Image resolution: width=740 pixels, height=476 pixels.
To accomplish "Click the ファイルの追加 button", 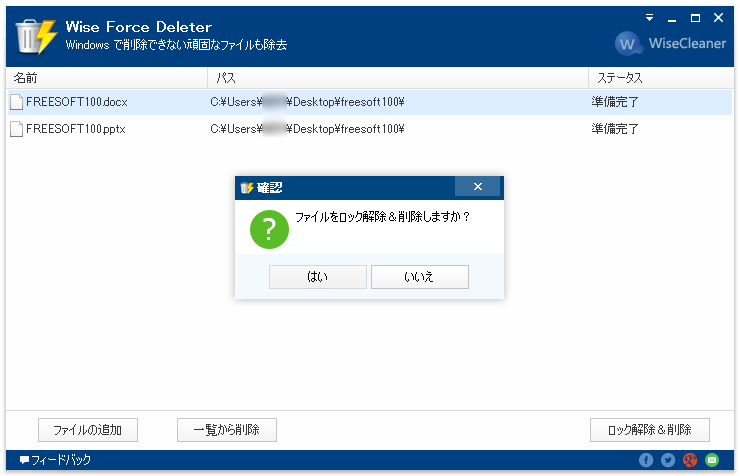I will pos(88,430).
